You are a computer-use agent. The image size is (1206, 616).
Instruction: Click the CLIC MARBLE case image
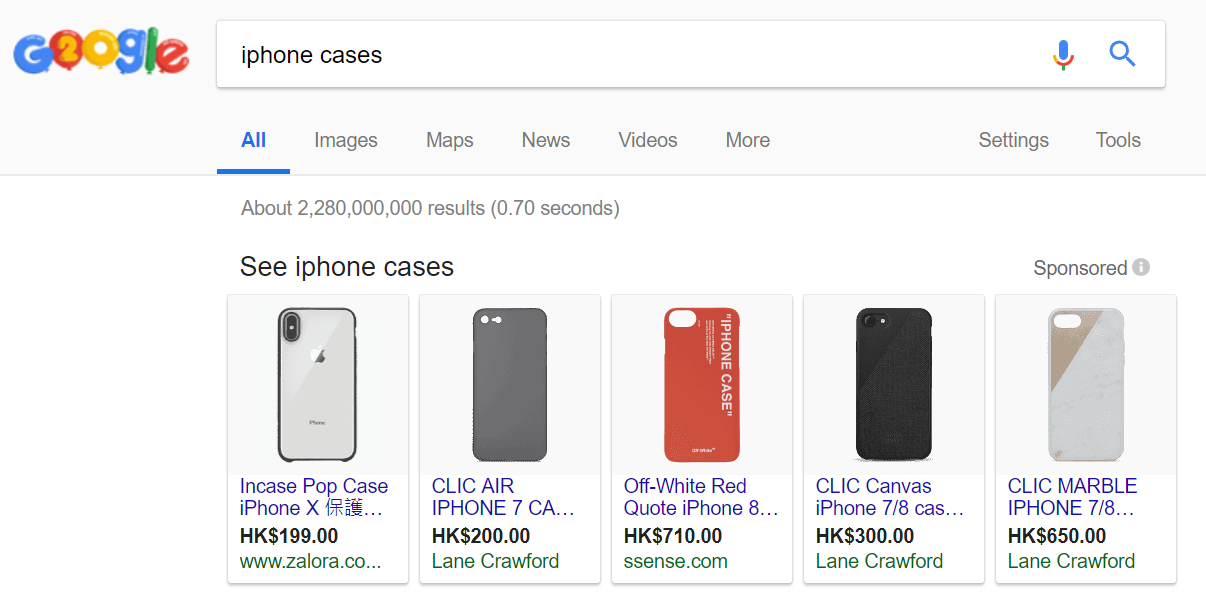click(1085, 384)
